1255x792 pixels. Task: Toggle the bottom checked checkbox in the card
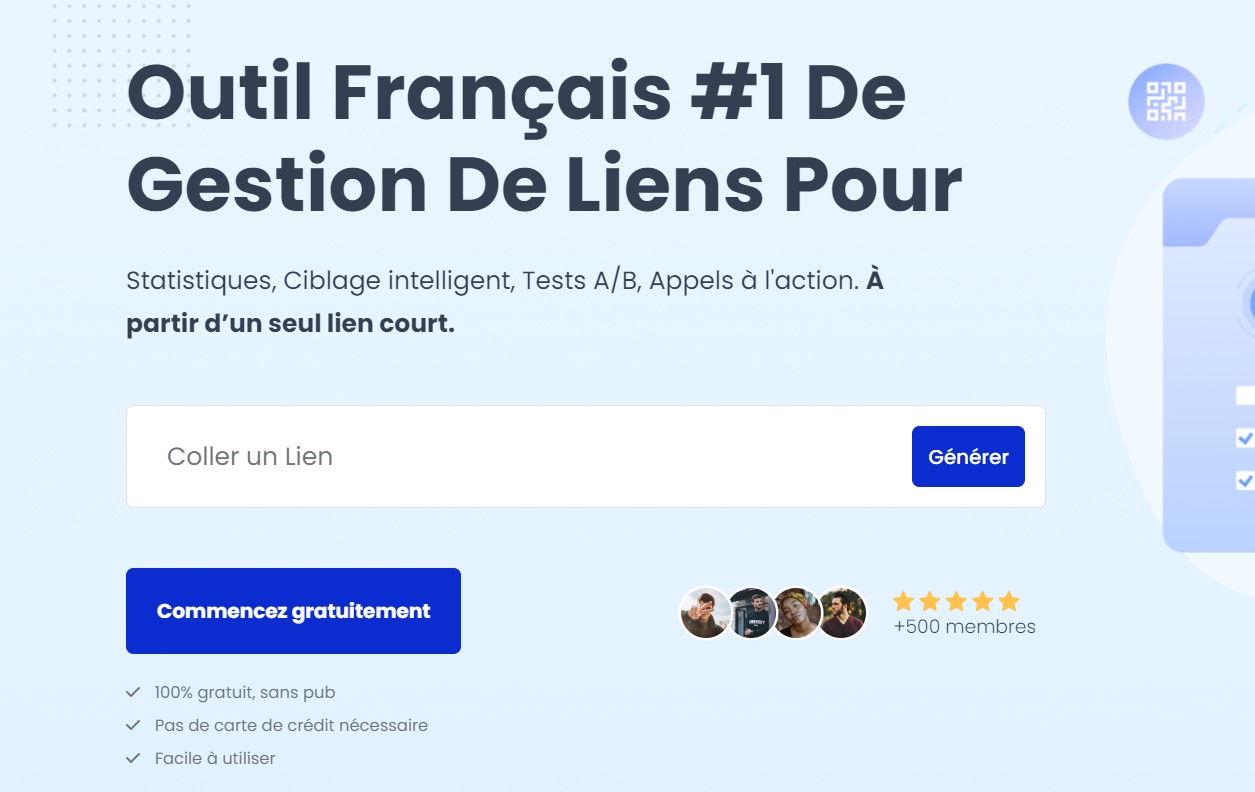click(1245, 480)
